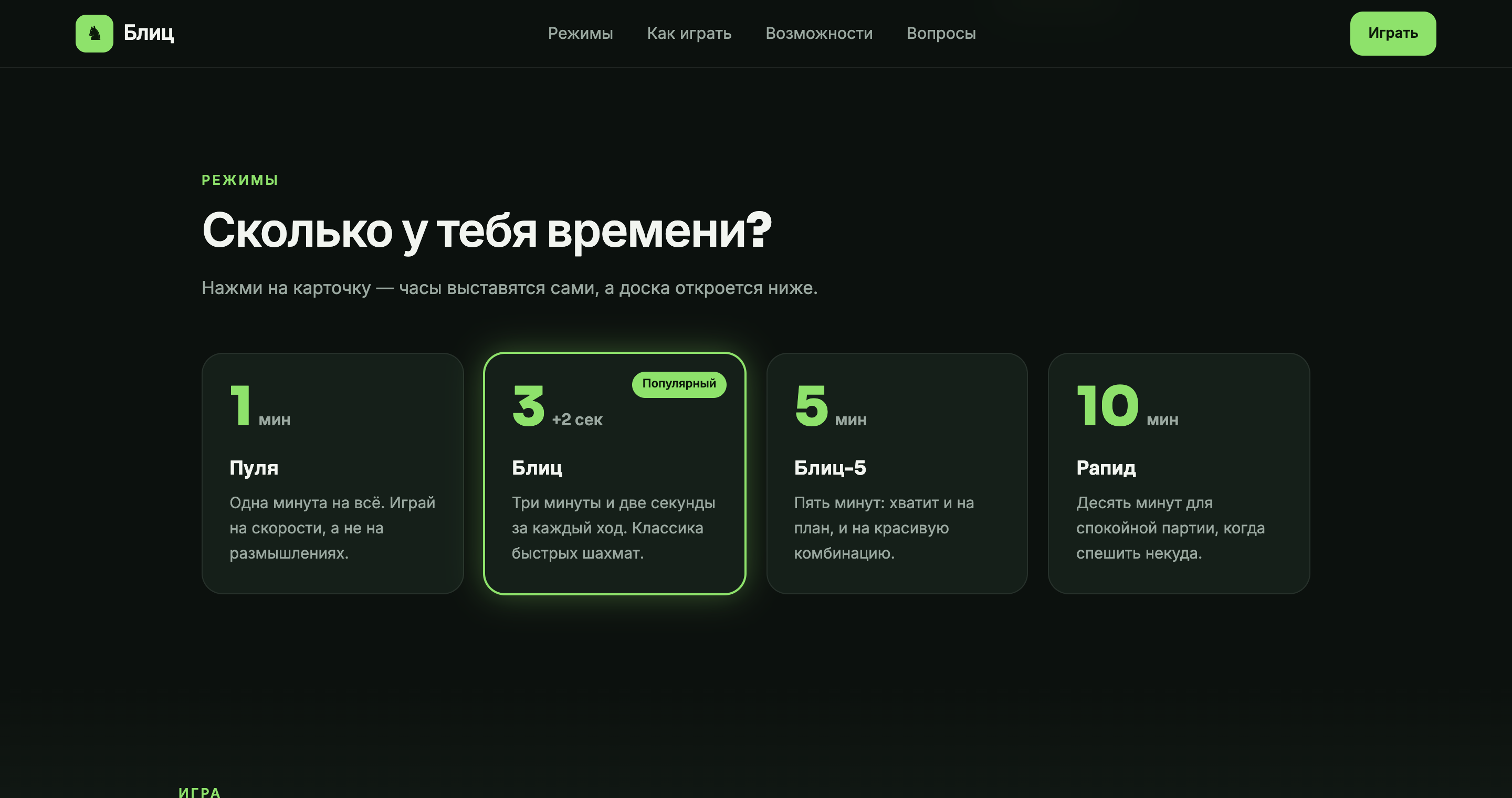Viewport: 1512px width, 798px height.
Task: Open the «Возможности» navigation item
Action: point(819,34)
